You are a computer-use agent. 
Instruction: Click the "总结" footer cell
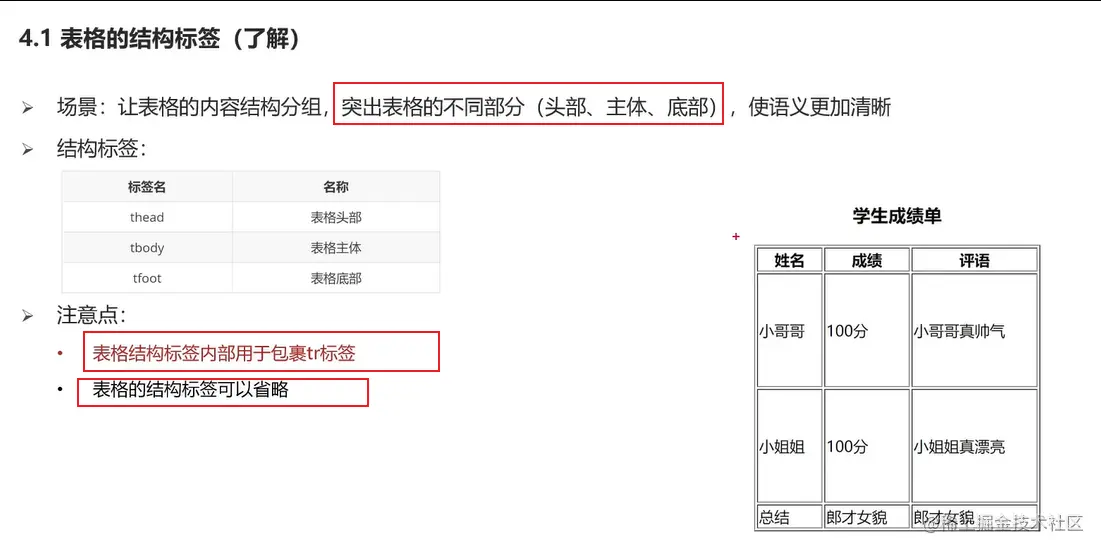click(789, 517)
